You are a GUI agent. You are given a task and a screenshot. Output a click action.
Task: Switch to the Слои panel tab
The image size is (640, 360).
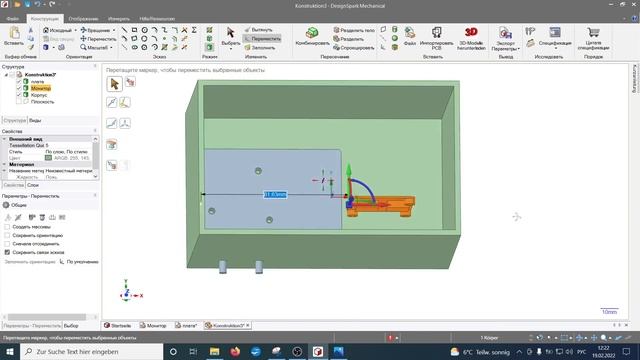(33, 185)
